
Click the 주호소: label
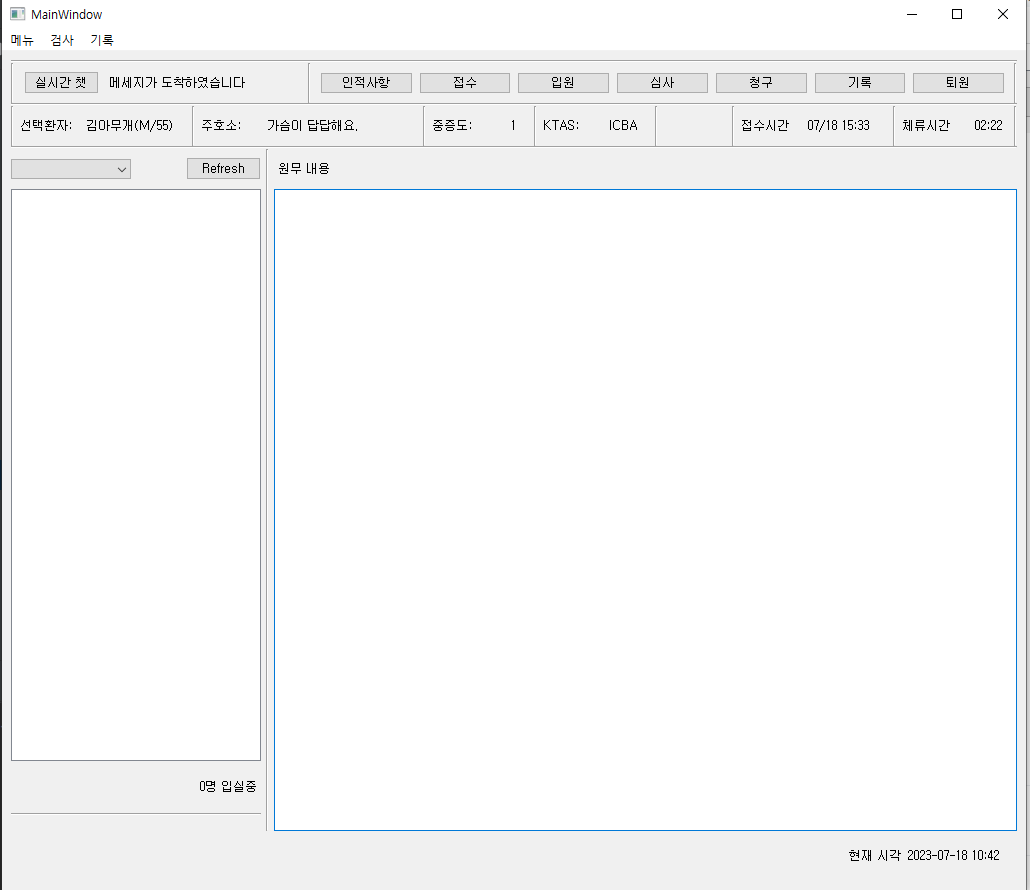pyautogui.click(x=221, y=125)
